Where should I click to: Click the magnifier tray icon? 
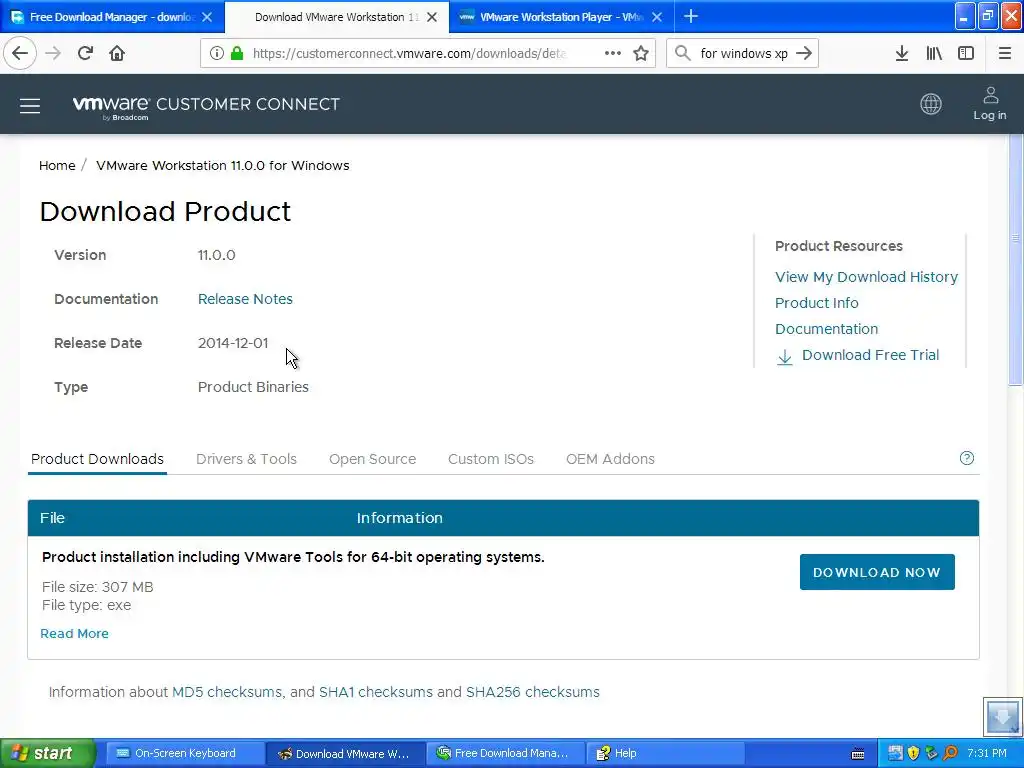[950, 753]
